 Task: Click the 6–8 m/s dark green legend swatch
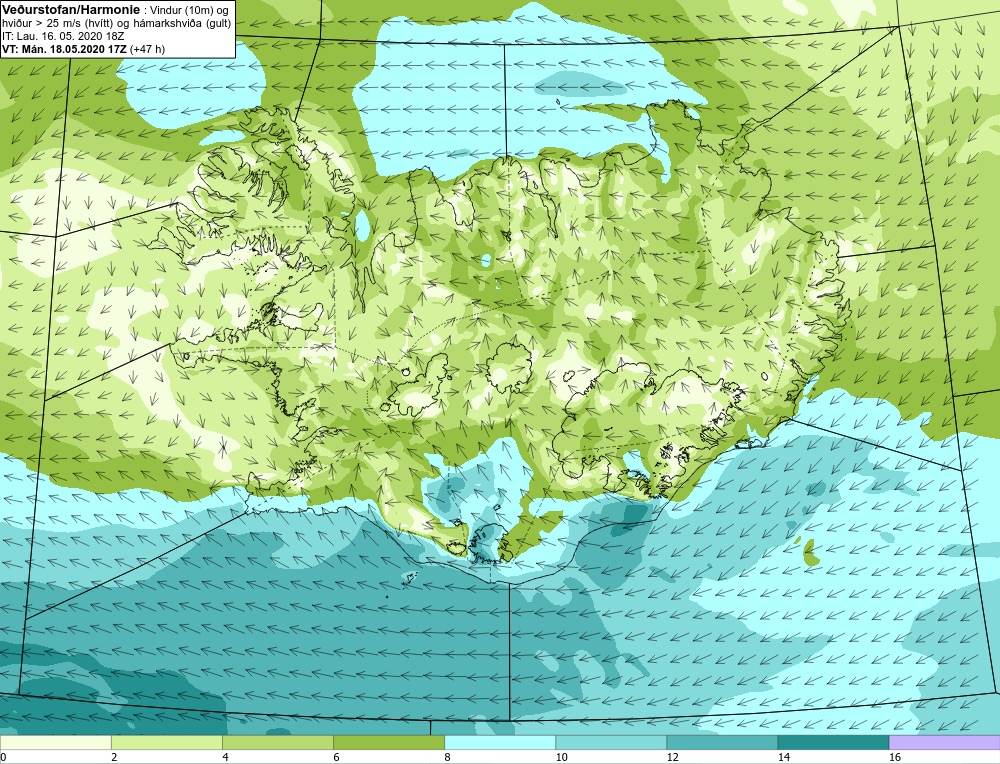(x=389, y=742)
